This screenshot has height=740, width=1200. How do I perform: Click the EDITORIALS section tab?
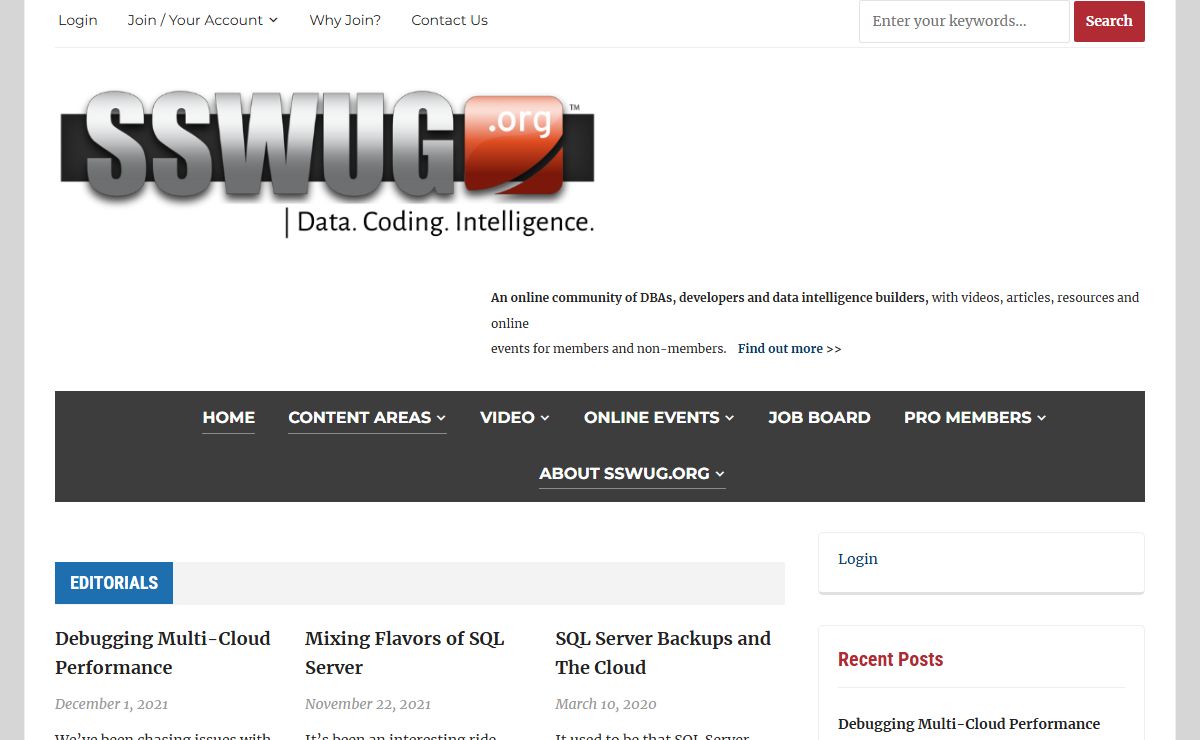pyautogui.click(x=114, y=583)
